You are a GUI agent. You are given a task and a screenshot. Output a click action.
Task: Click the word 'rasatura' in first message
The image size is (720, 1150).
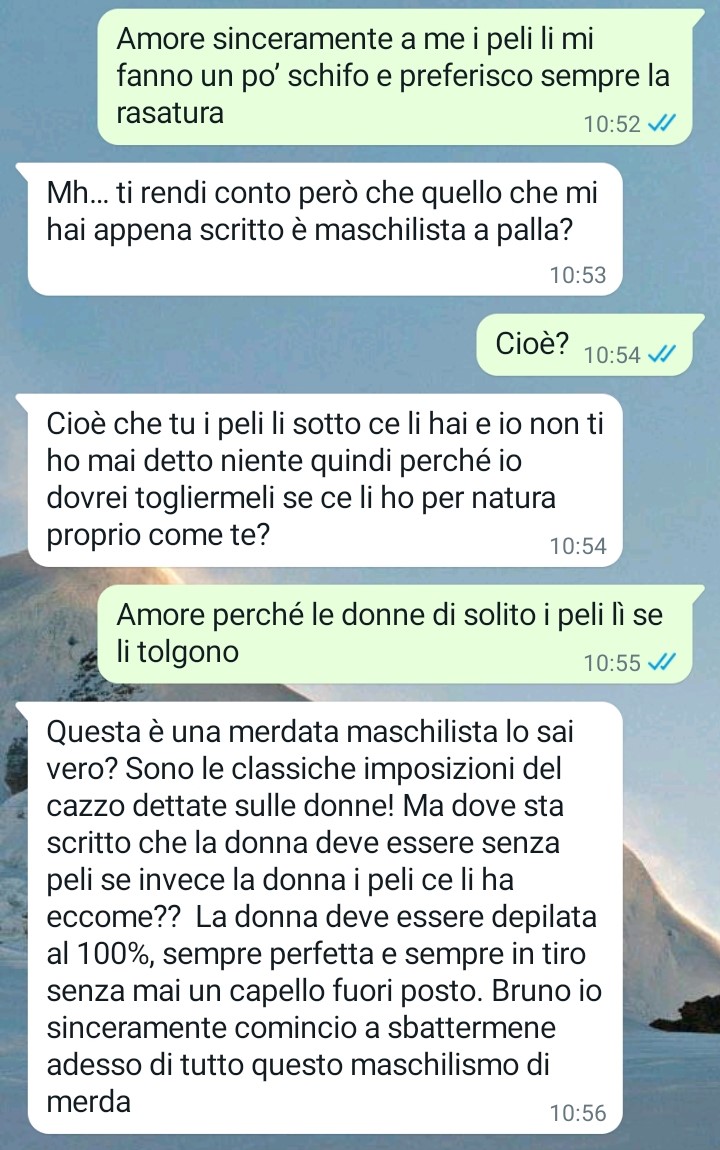[x=170, y=114]
